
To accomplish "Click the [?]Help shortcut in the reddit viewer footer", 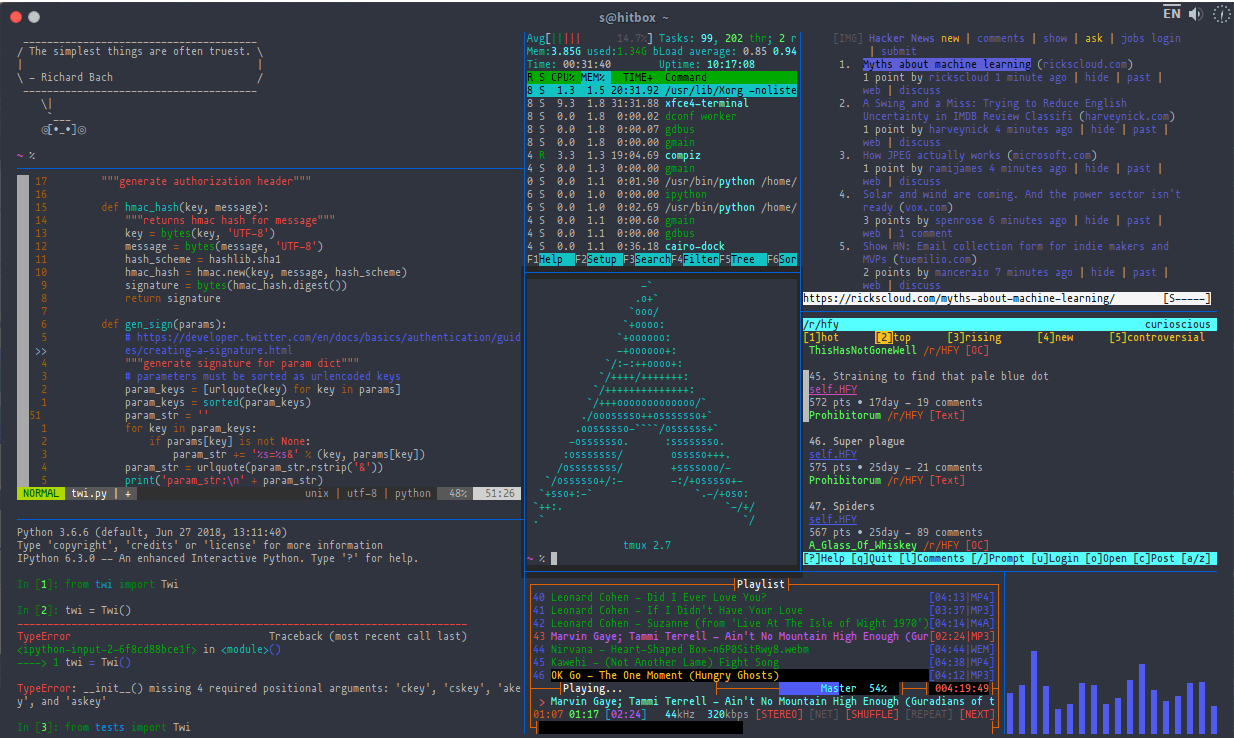I will coord(824,559).
